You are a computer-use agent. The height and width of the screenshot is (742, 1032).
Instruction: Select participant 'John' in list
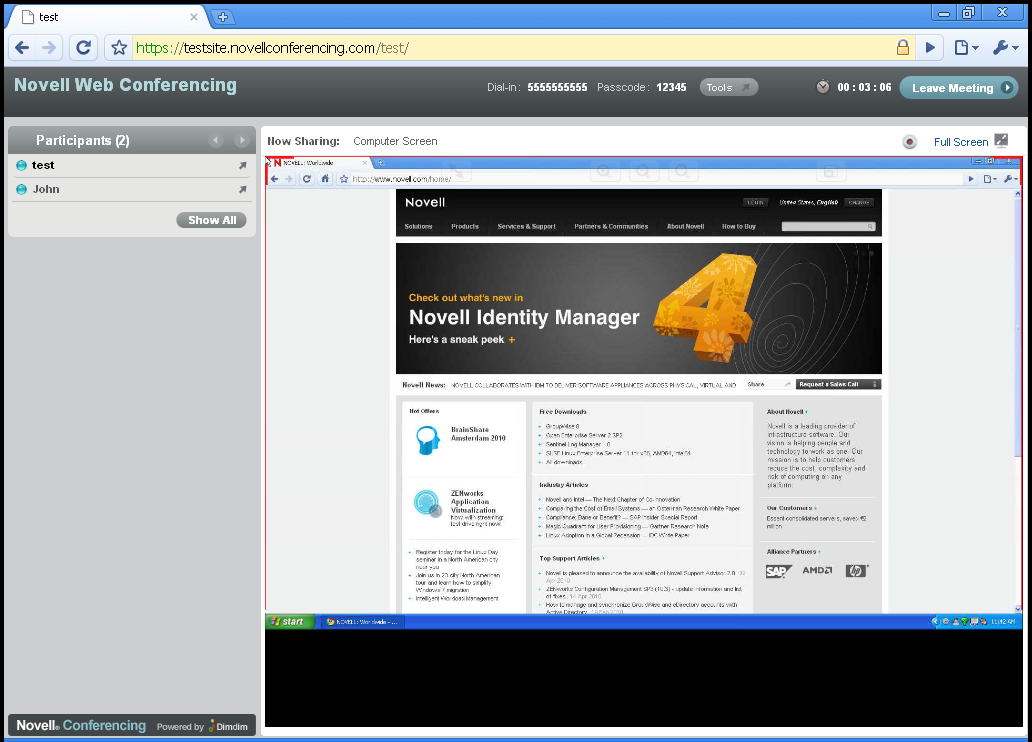tap(132, 189)
